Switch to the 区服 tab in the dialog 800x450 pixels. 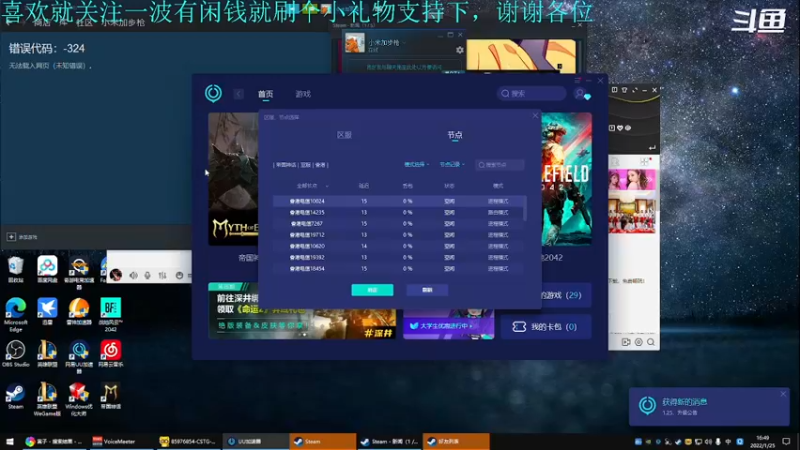coord(344,135)
